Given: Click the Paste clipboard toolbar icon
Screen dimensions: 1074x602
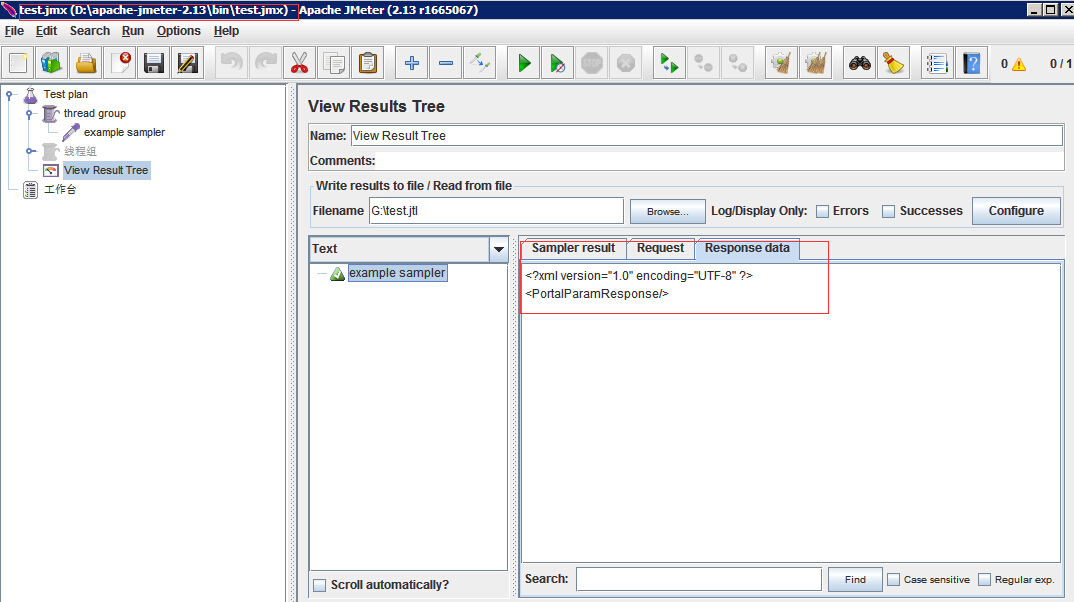Looking at the screenshot, I should [368, 63].
